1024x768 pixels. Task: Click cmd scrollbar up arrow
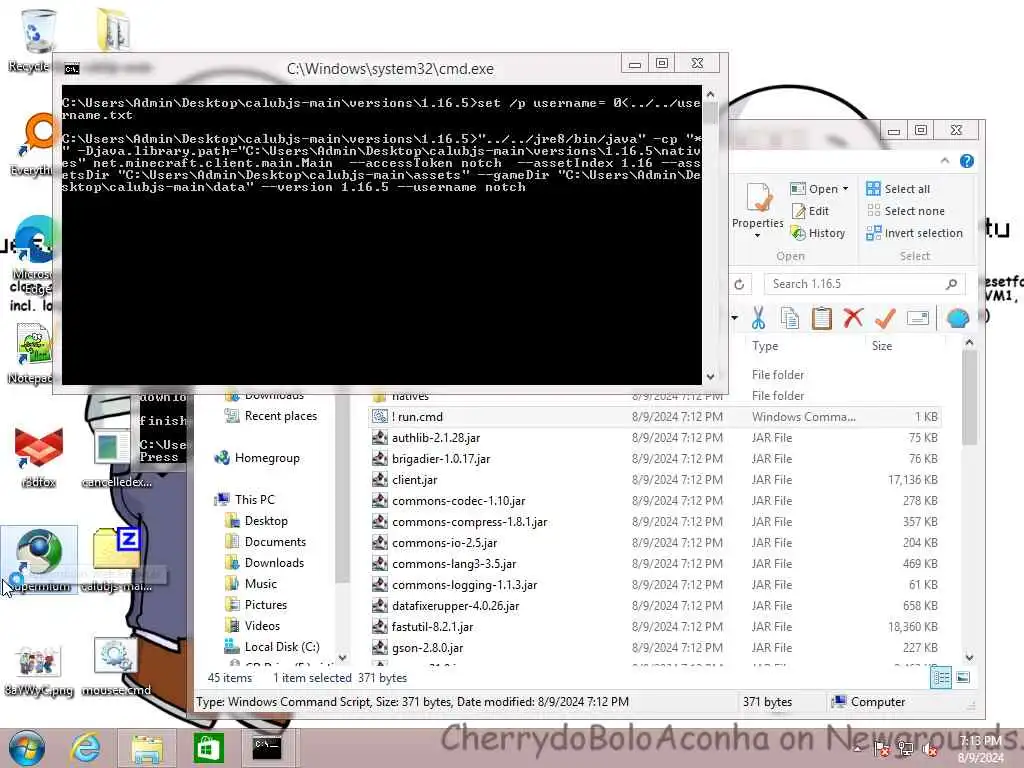(x=710, y=95)
